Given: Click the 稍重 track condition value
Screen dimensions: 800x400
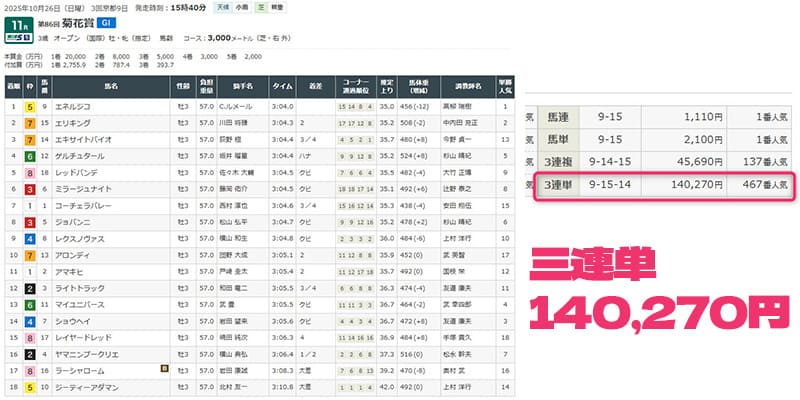Looking at the screenshot, I should [x=277, y=7].
